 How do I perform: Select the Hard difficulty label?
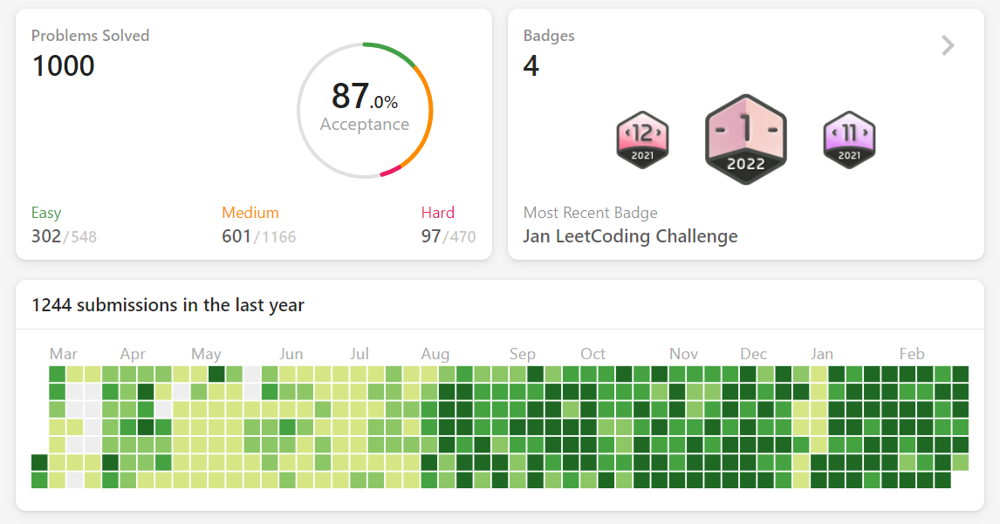[438, 212]
